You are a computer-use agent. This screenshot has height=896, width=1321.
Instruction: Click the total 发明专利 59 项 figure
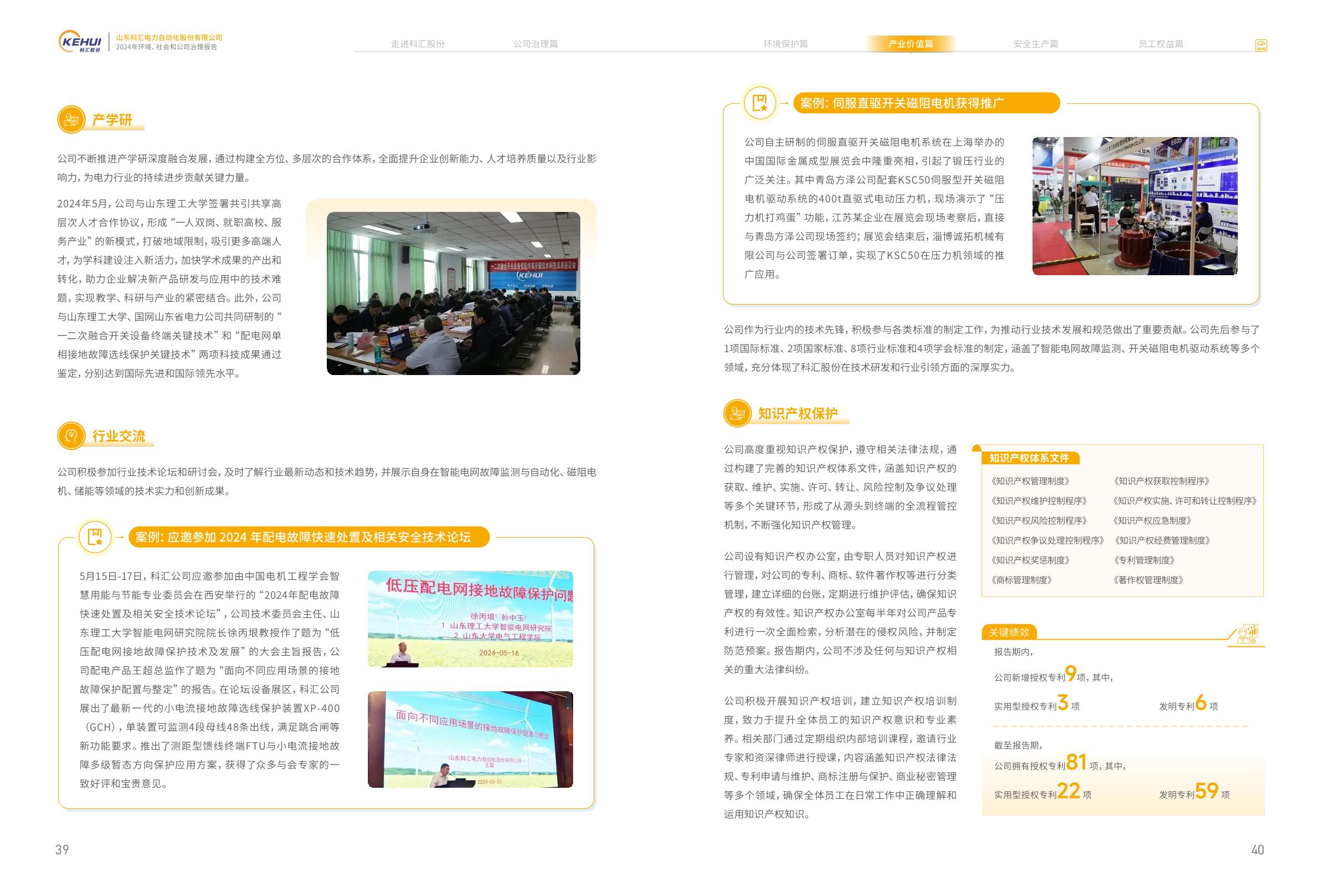tap(1195, 792)
